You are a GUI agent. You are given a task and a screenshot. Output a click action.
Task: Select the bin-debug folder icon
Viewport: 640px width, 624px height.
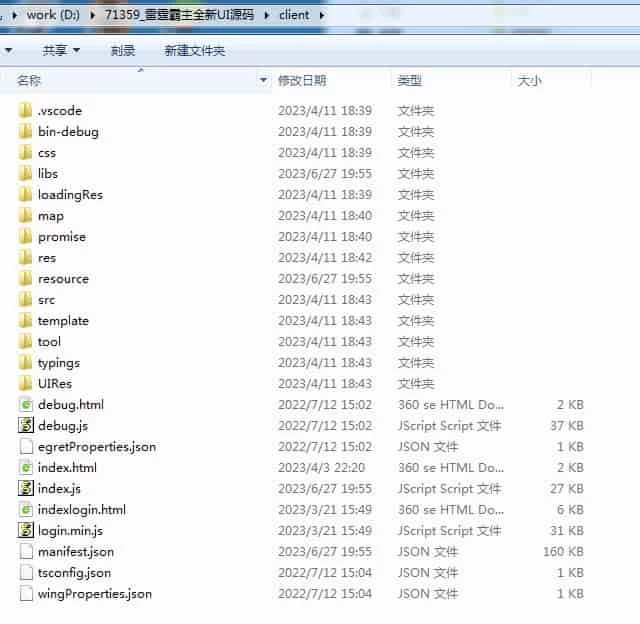pos(26,132)
